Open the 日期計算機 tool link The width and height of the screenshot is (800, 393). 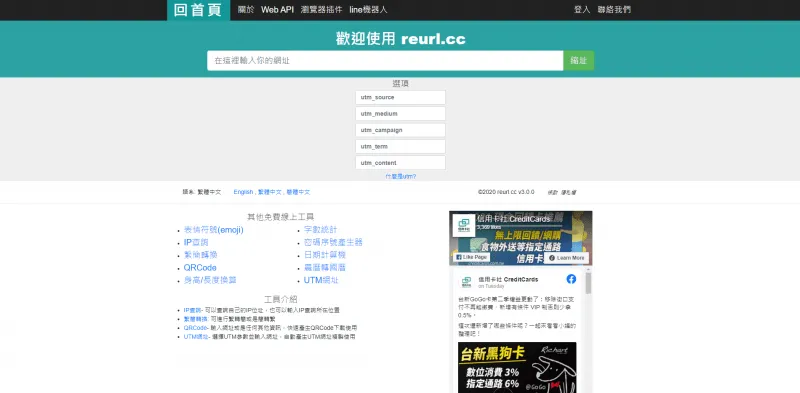click(324, 255)
